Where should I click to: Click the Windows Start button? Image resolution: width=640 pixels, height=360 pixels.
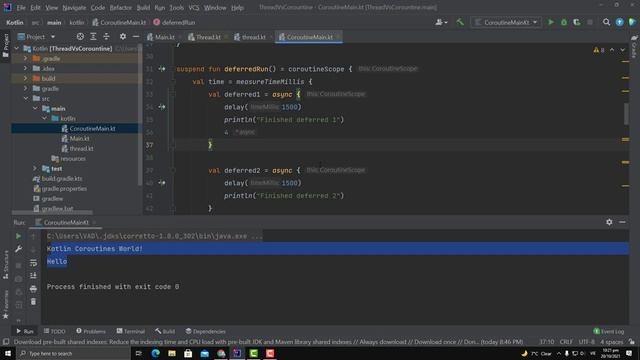(8, 353)
